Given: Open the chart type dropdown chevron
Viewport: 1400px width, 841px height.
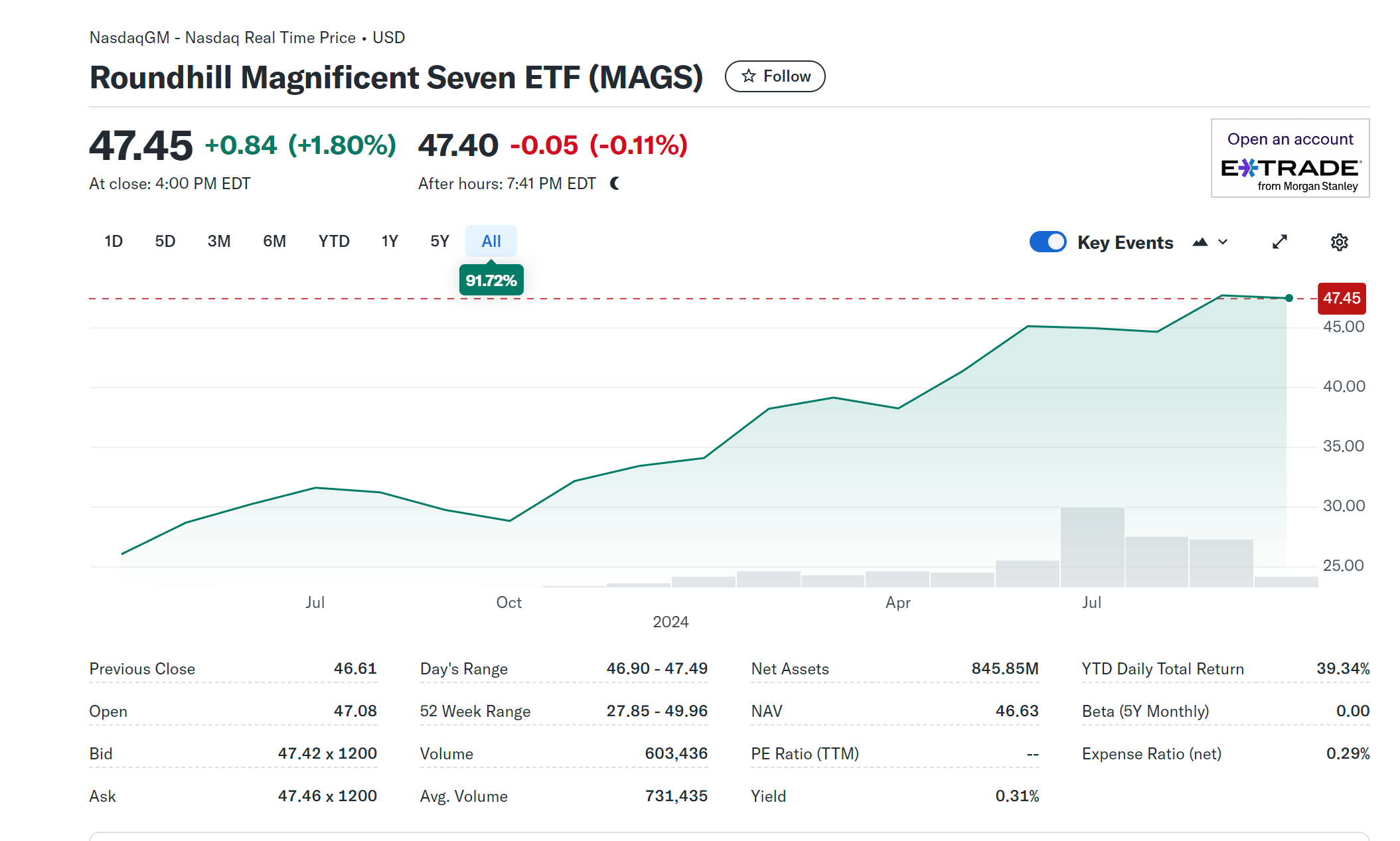Looking at the screenshot, I should pyautogui.click(x=1223, y=242).
